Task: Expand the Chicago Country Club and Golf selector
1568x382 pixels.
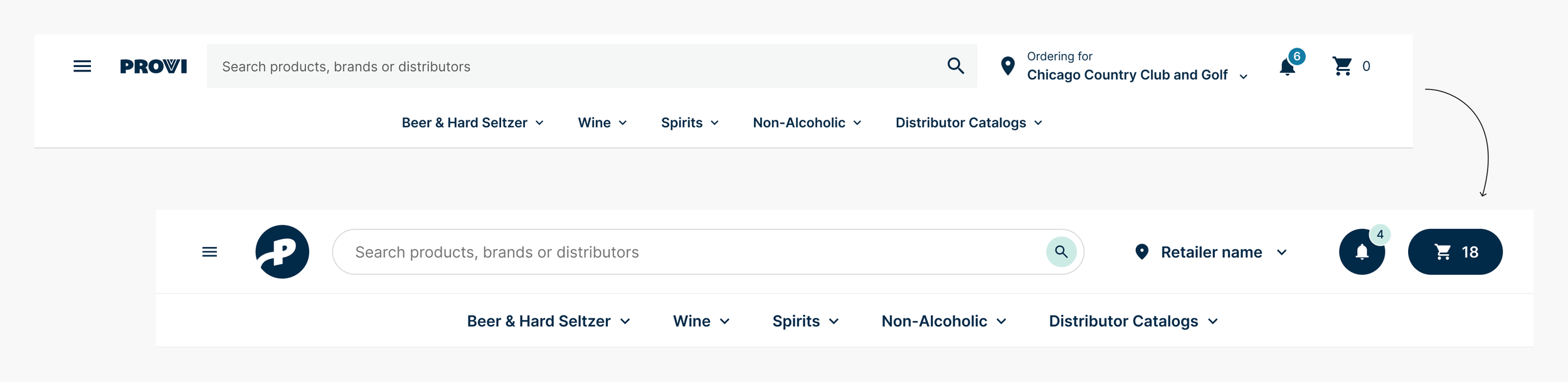Action: (x=1136, y=75)
